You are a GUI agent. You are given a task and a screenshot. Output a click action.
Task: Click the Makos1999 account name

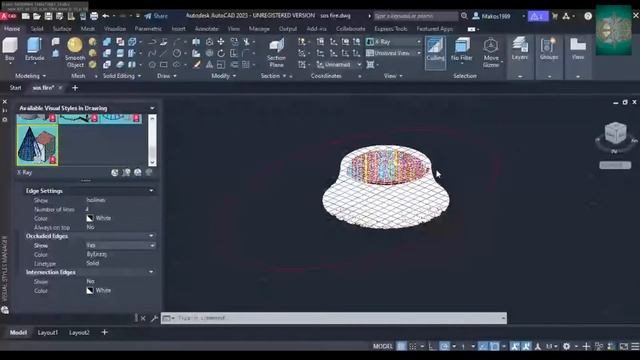tap(496, 16)
